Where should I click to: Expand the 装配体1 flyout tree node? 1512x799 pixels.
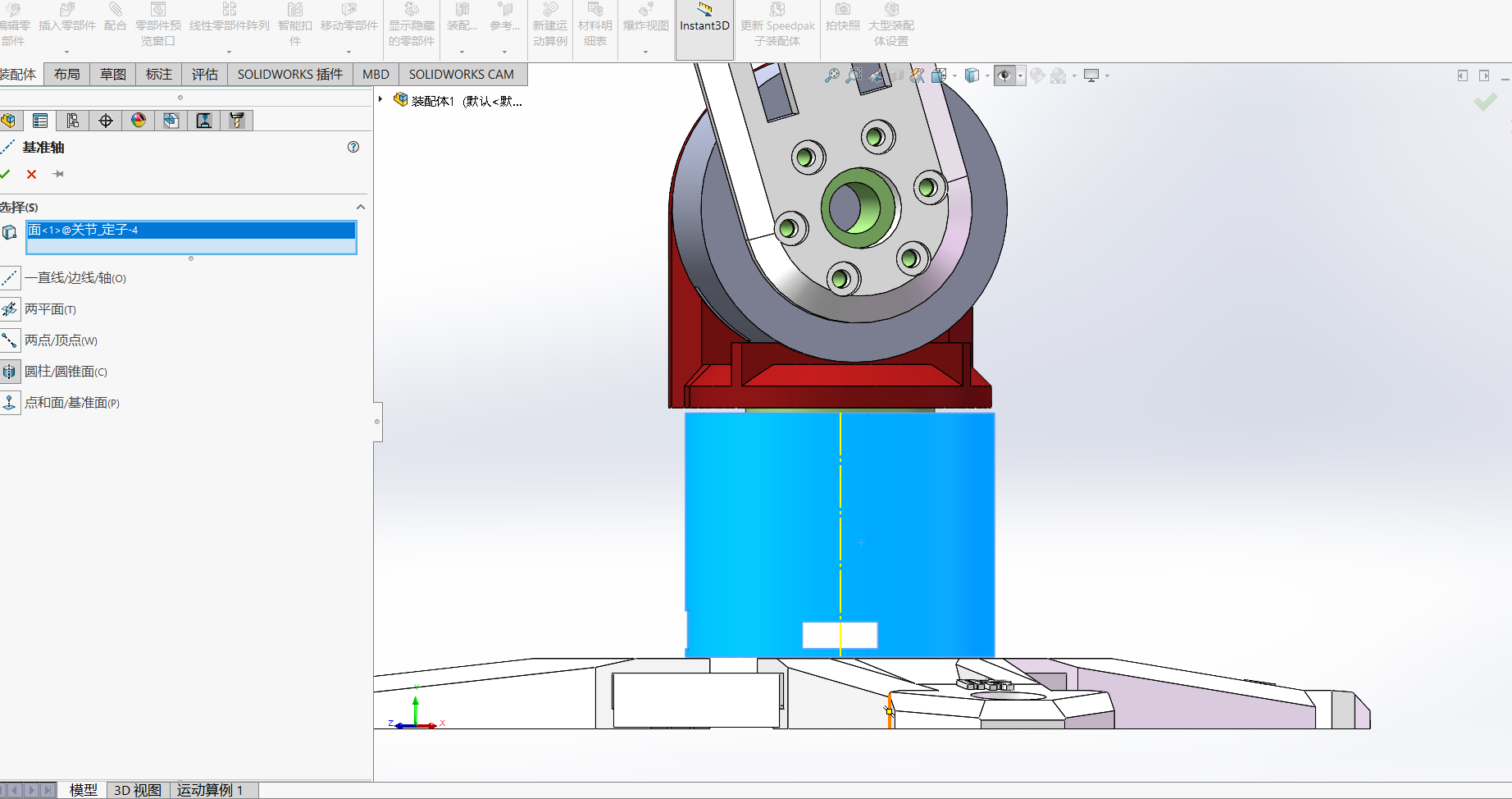(380, 99)
